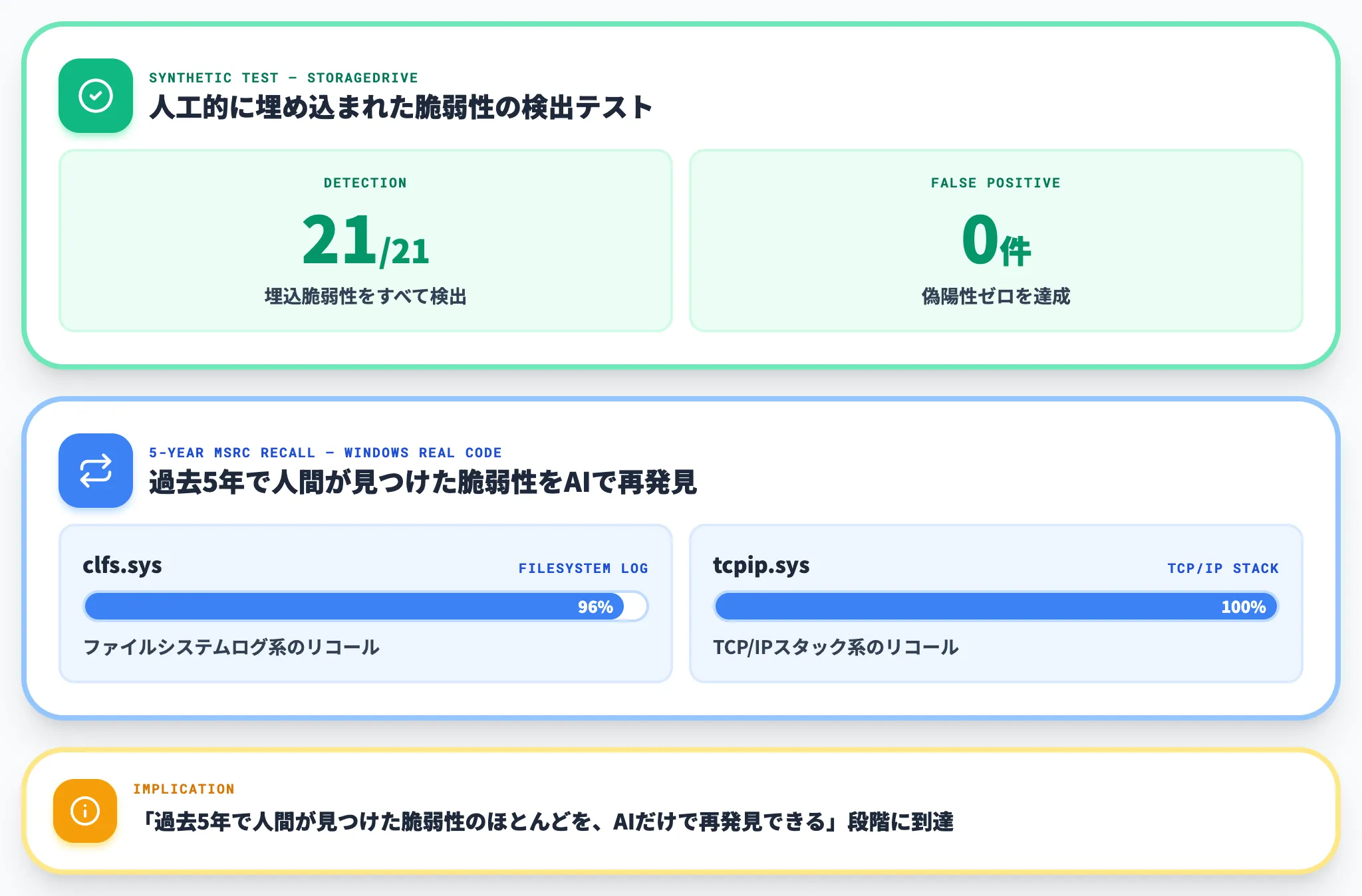Click the clfs.sys 96% progress bar
This screenshot has height=896, width=1362.
pyautogui.click(x=365, y=606)
